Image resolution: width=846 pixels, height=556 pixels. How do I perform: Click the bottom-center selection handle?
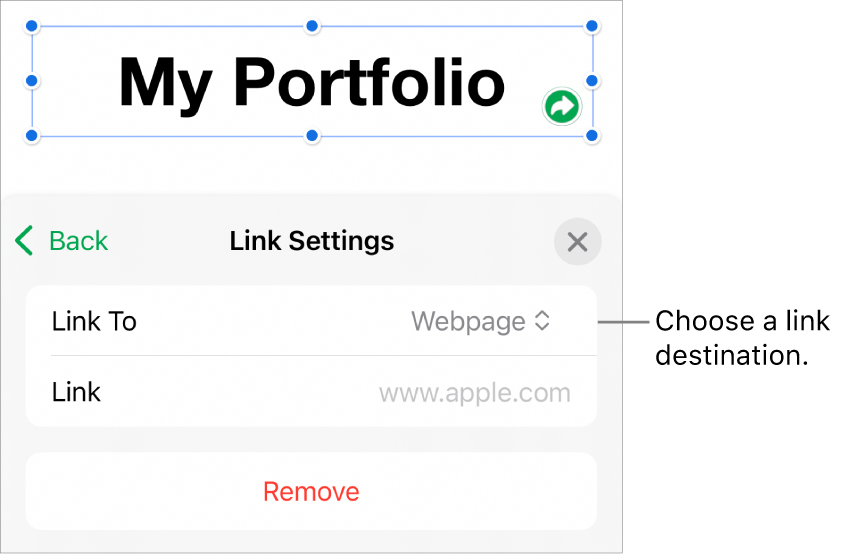pyautogui.click(x=312, y=135)
